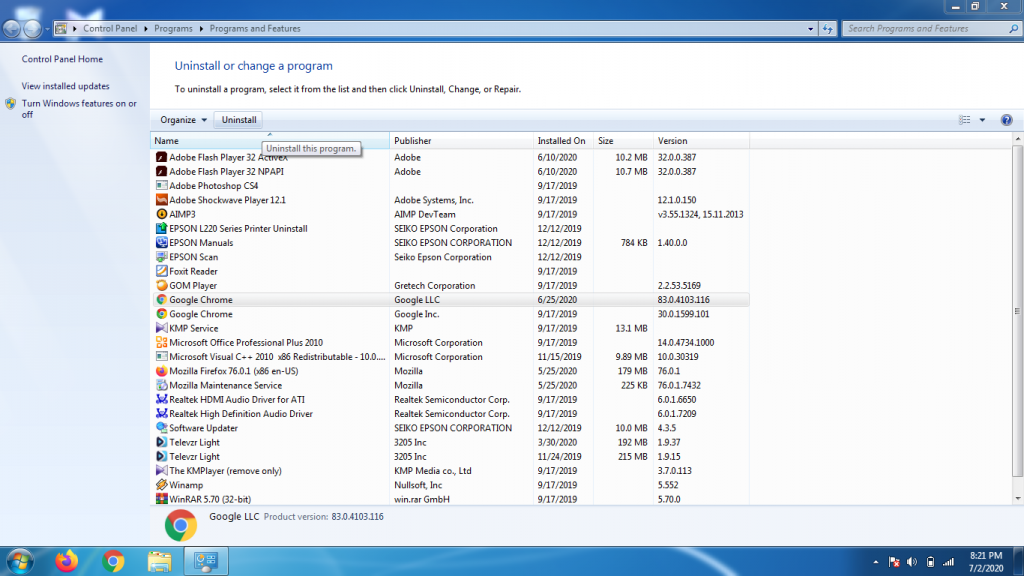Navigate to Programs via the breadcrumb
This screenshot has height=576, width=1024.
173,29
